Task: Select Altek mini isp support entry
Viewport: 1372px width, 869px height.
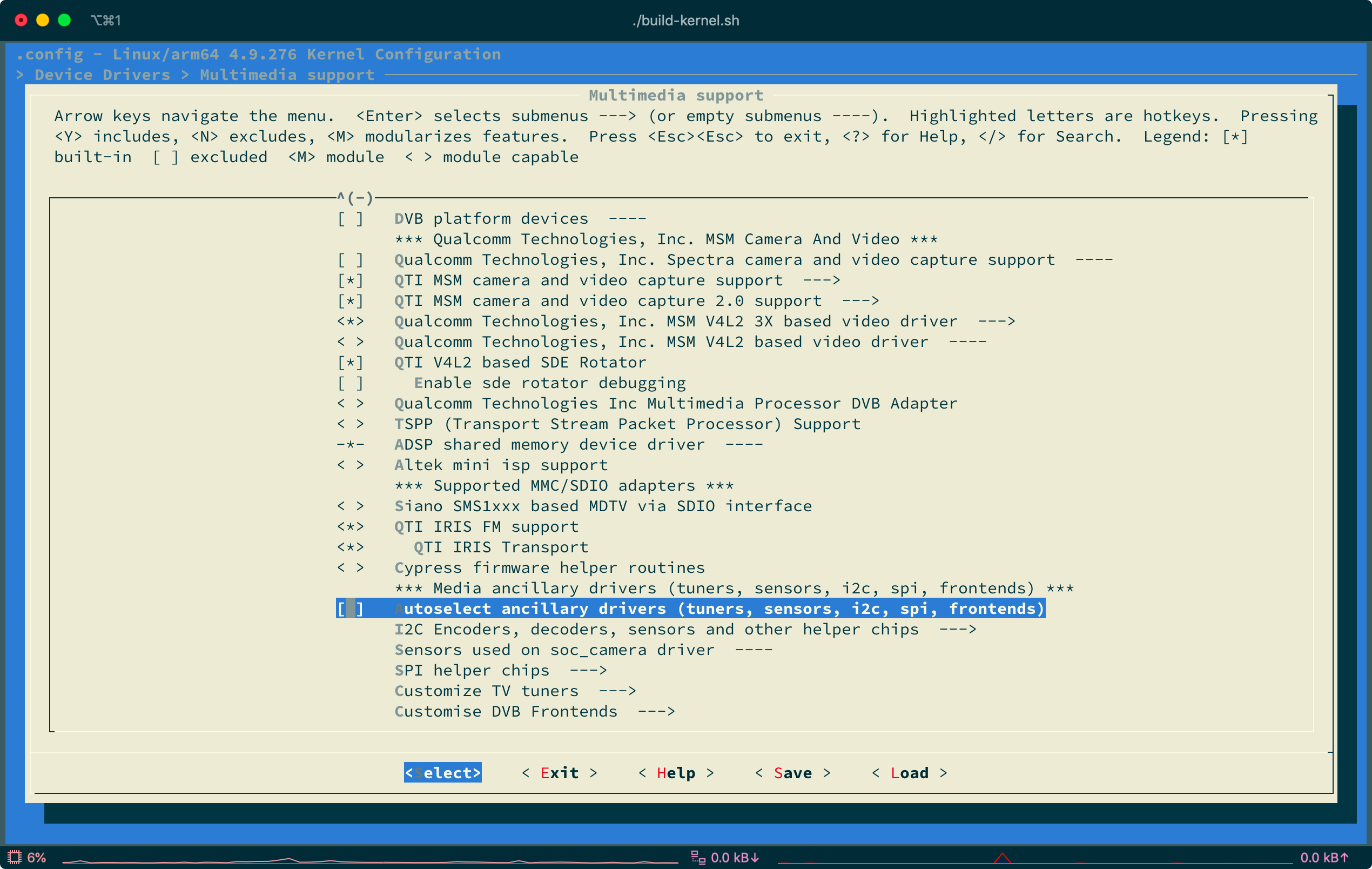Action: (x=500, y=465)
